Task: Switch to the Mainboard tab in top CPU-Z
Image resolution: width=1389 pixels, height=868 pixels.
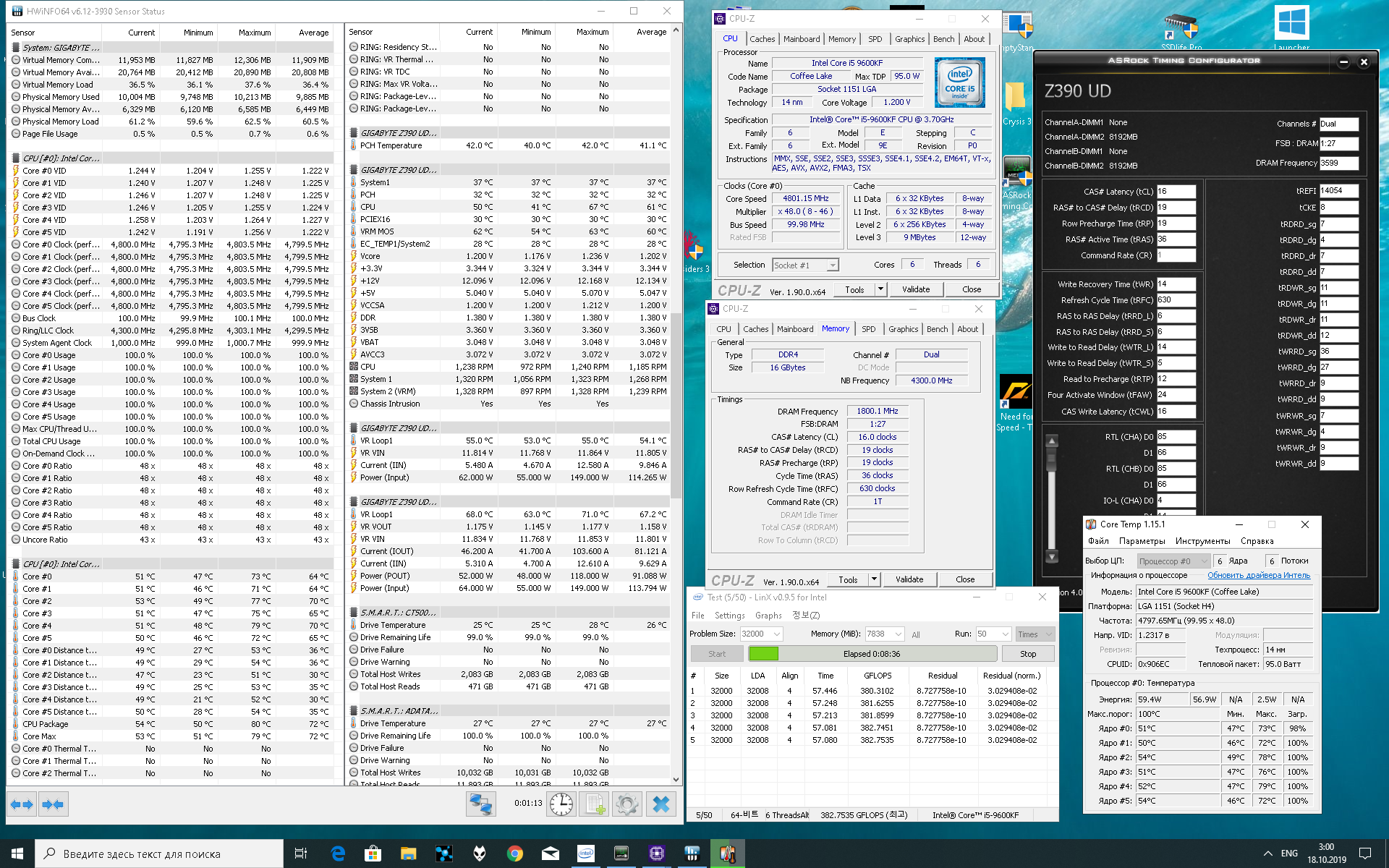Action: point(802,39)
